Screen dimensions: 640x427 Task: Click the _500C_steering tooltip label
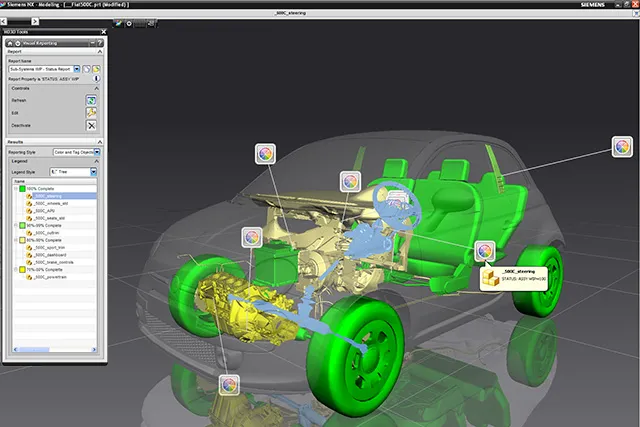(x=519, y=271)
